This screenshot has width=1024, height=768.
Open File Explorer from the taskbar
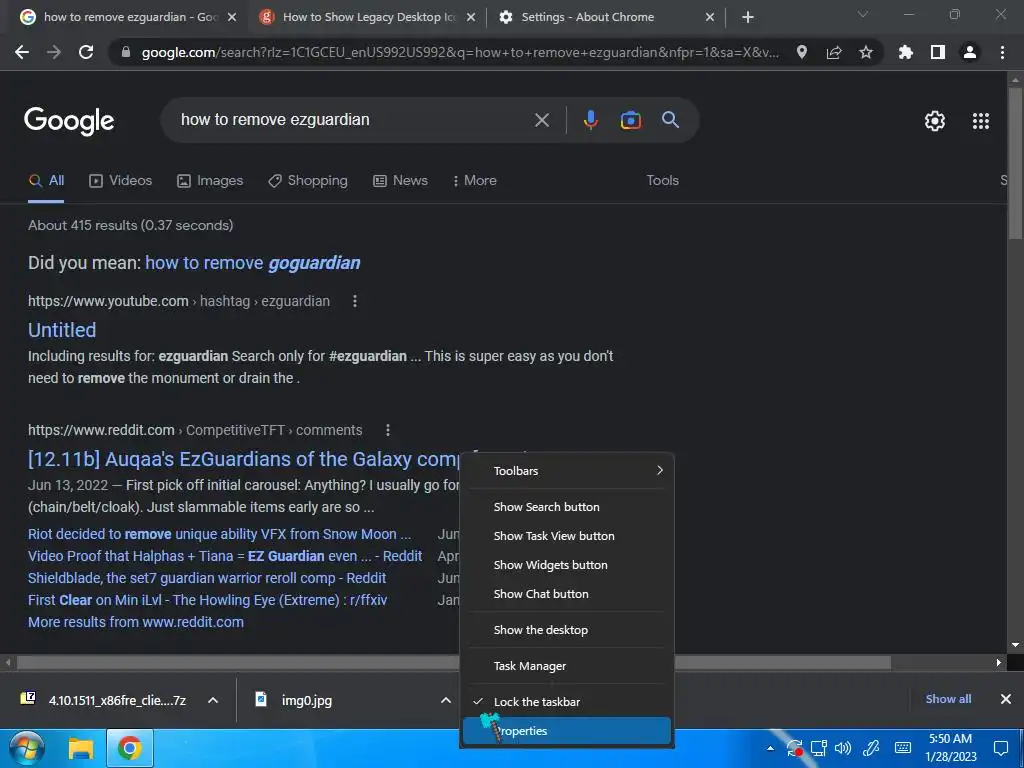[x=81, y=748]
